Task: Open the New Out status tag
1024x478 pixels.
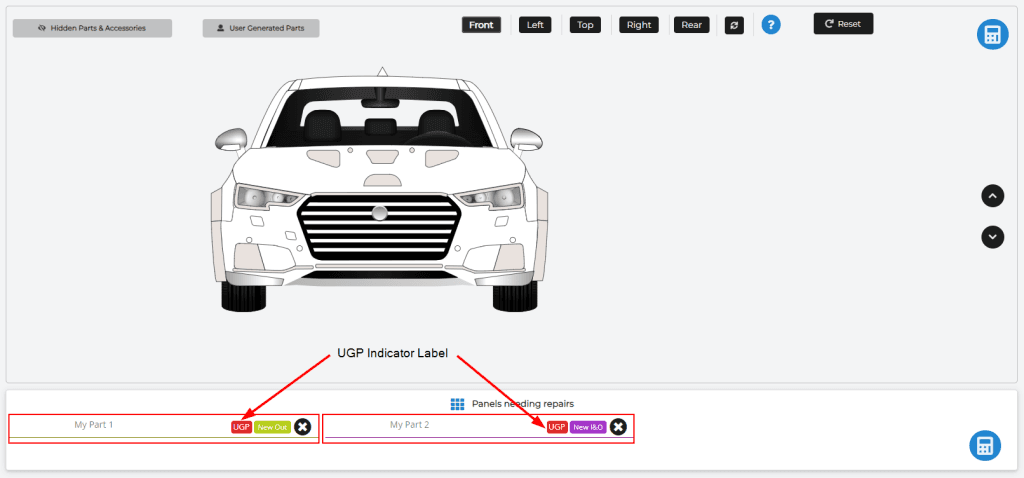Action: [272, 427]
